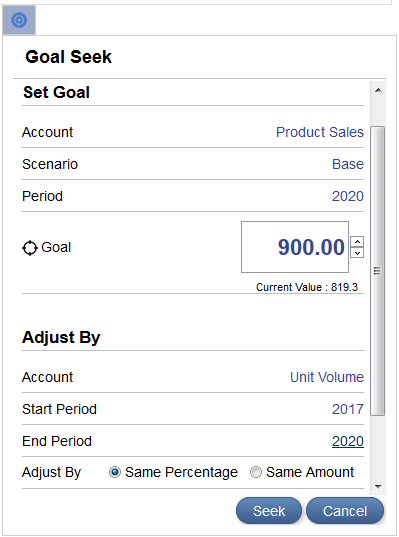Open the Set Goal period 2020 selector
This screenshot has height=537, width=399.
click(x=348, y=196)
